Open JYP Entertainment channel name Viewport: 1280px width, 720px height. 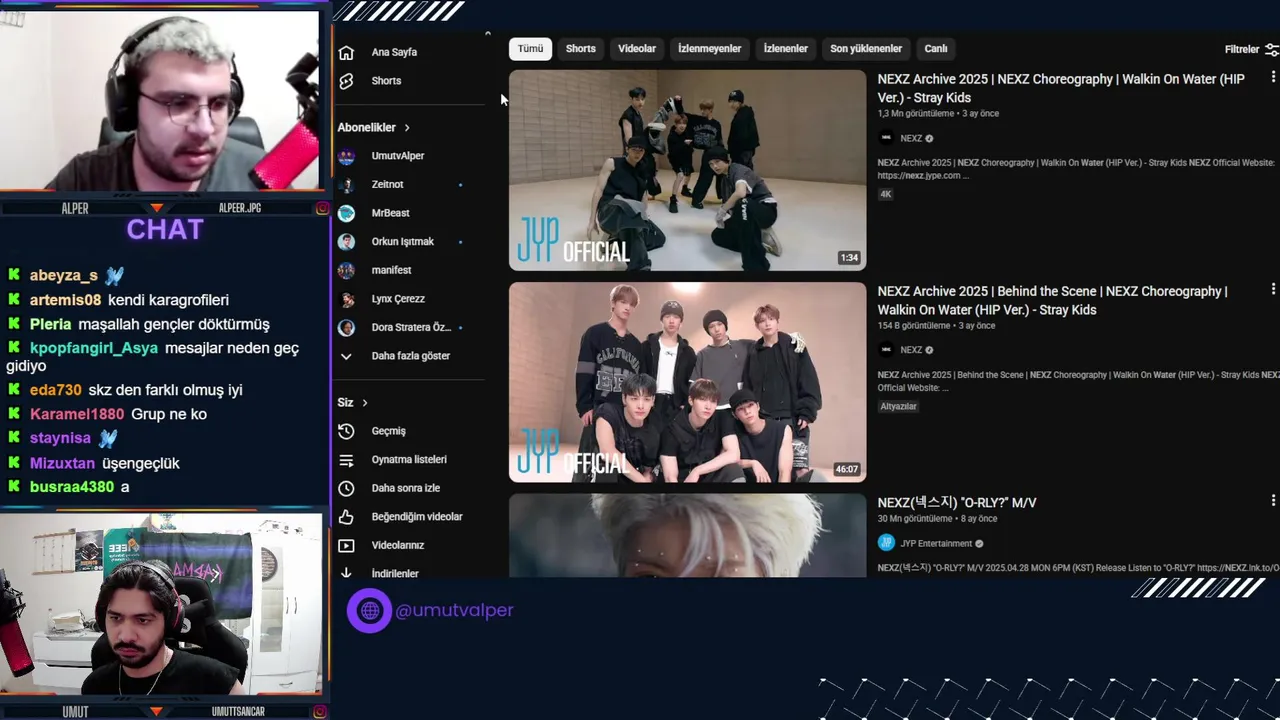[x=936, y=544]
